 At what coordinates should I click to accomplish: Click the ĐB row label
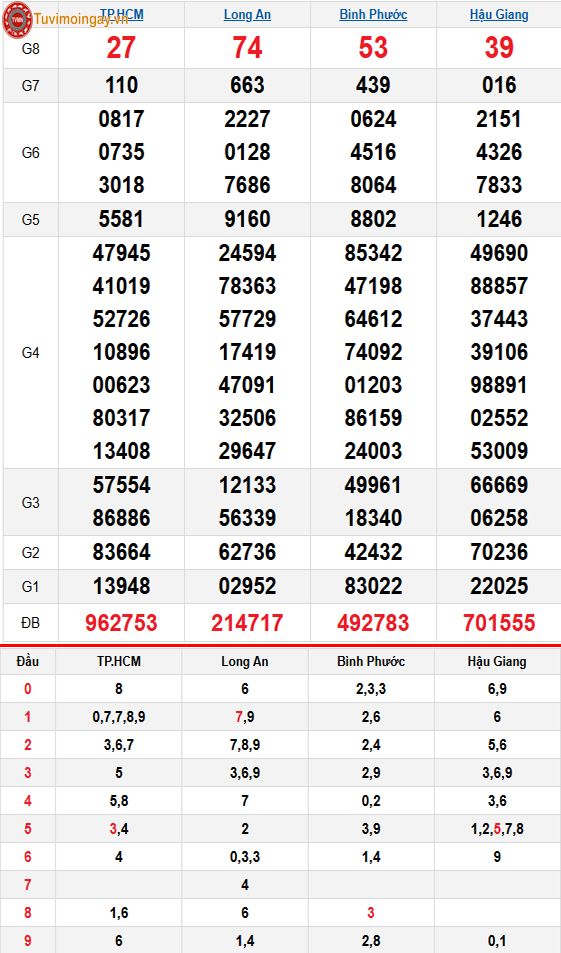pos(30,623)
